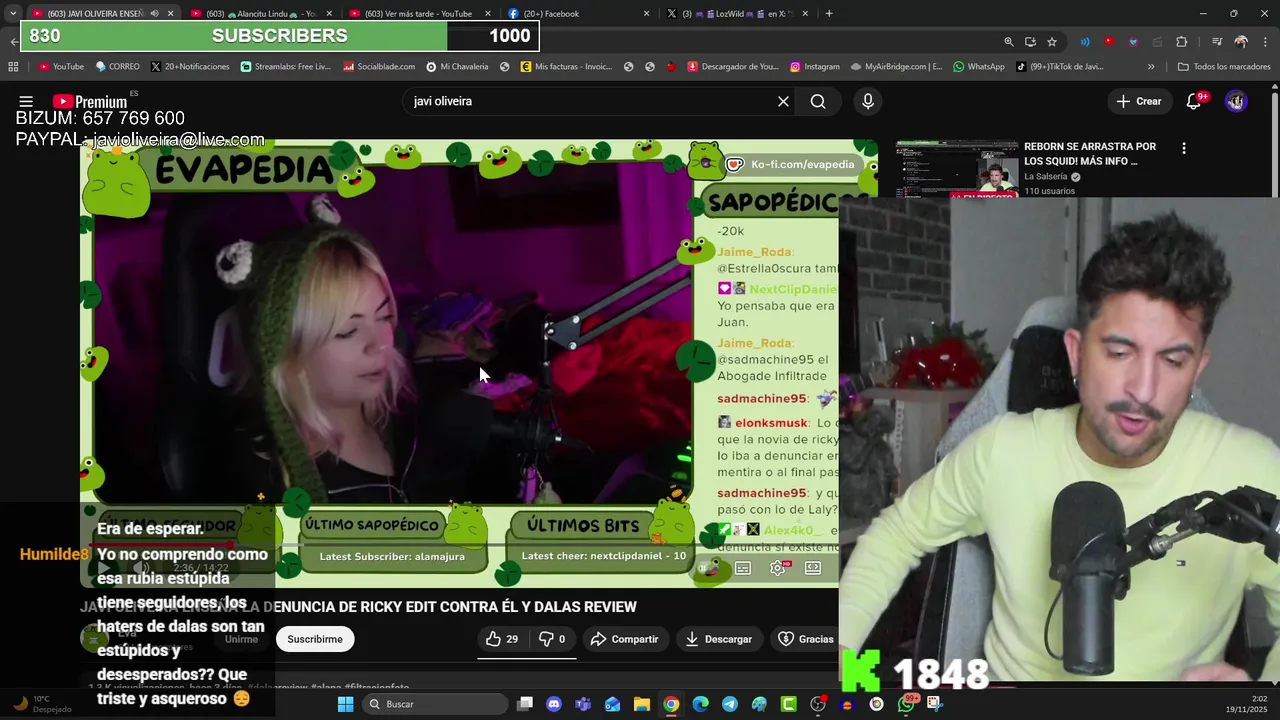Open a new browser tab
This screenshot has height=720, width=1280.
829,14
